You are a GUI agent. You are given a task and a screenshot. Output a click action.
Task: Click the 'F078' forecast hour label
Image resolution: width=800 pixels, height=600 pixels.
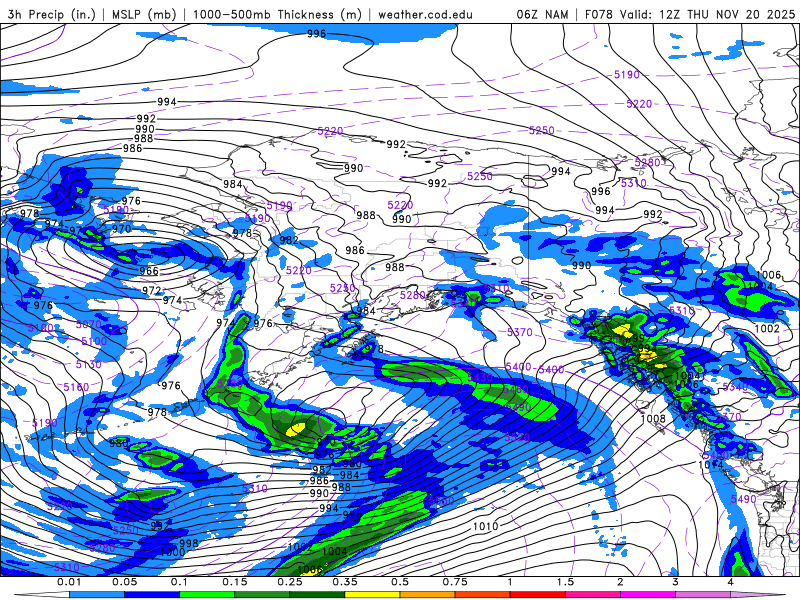tap(598, 14)
